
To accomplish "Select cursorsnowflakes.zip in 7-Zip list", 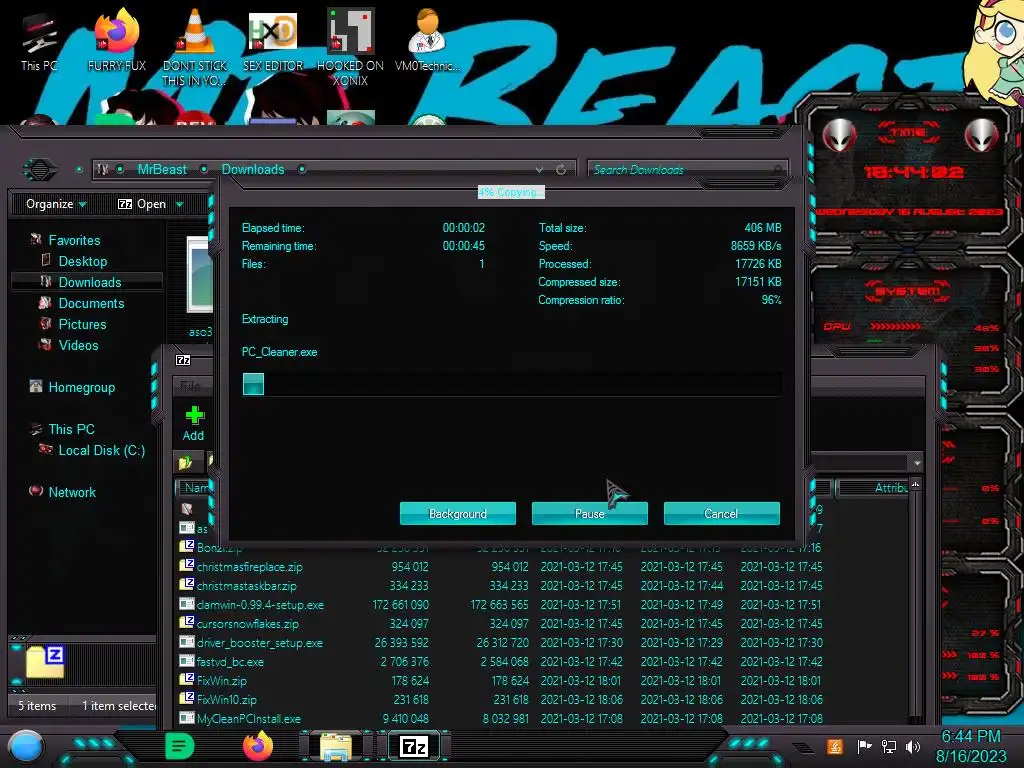I will [248, 624].
